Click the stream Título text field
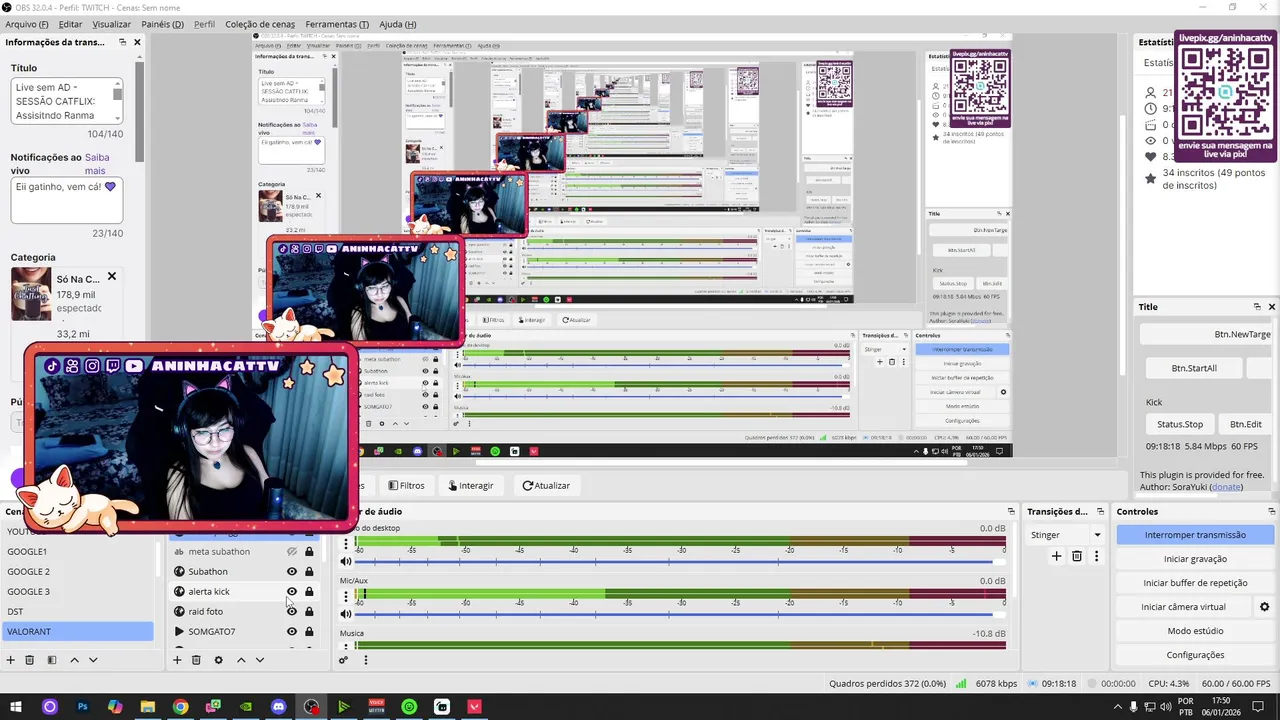1280x720 pixels. click(66, 102)
